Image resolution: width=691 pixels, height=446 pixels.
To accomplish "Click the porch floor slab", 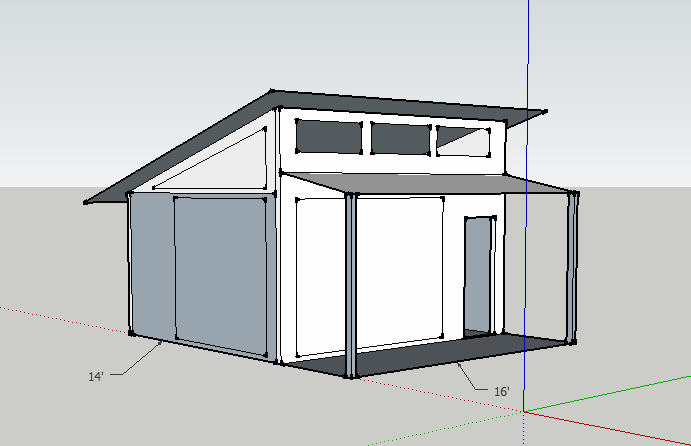I will (x=423, y=353).
